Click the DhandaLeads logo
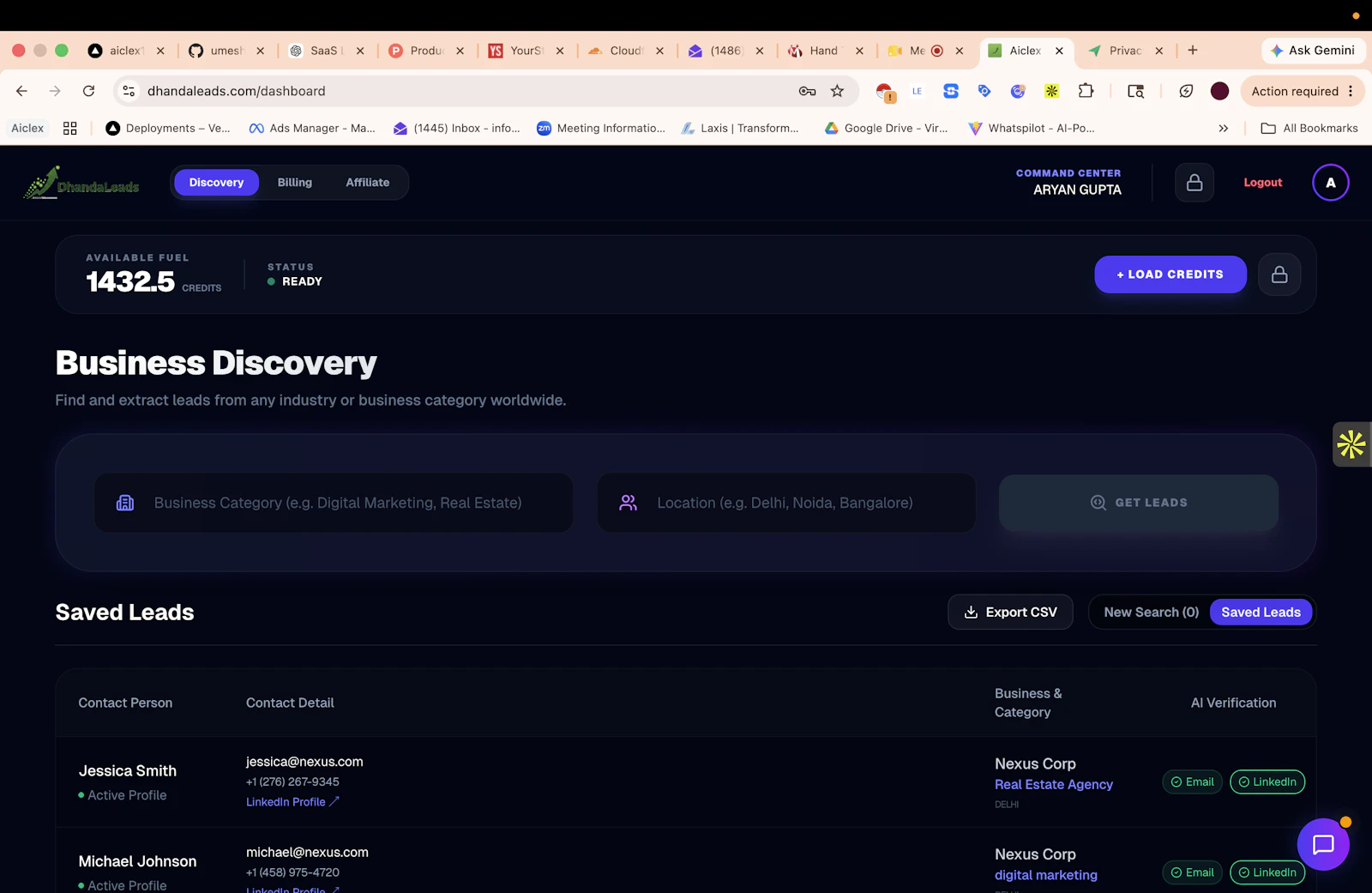This screenshot has width=1372, height=893. pyautogui.click(x=82, y=183)
